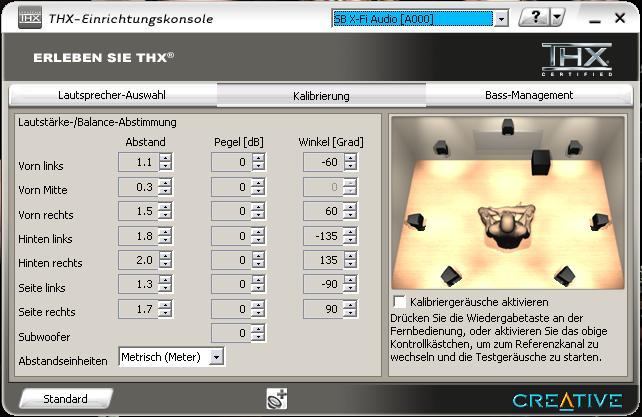This screenshot has width=642, height=417.
Task: Select front right speaker in room view
Action: click(x=574, y=147)
